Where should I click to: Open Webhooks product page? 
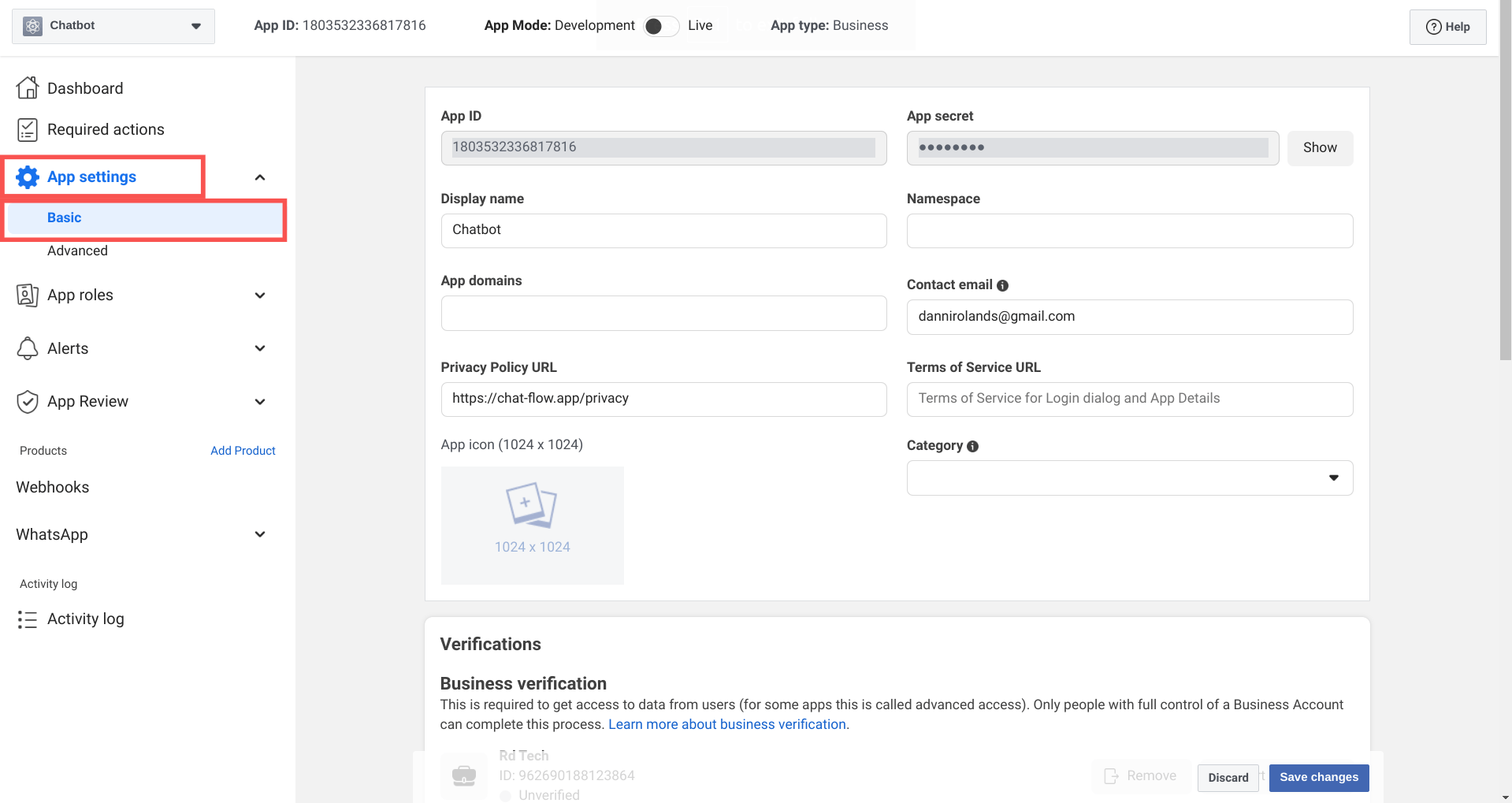[x=52, y=487]
